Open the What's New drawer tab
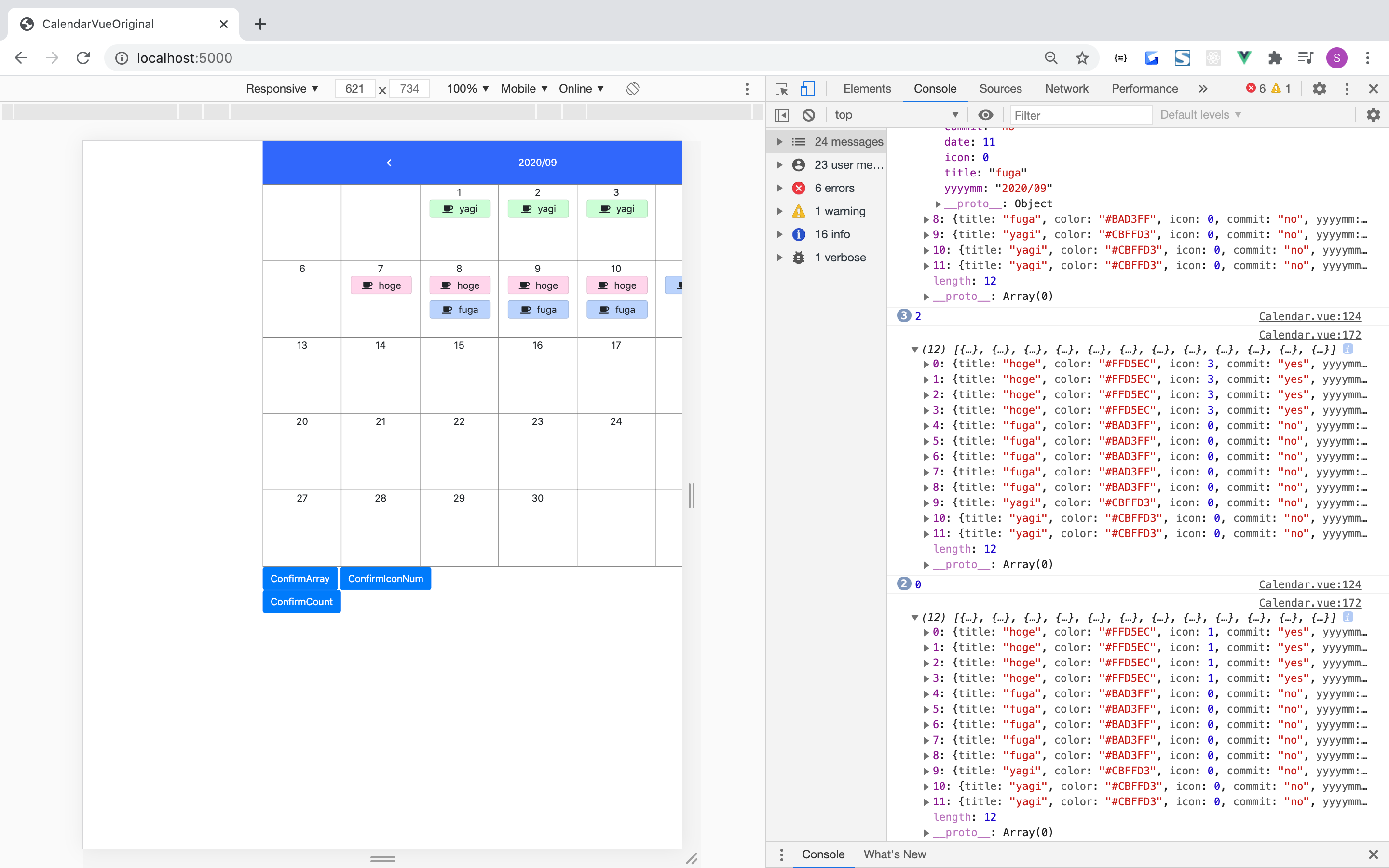Image resolution: width=1389 pixels, height=868 pixels. 895,854
